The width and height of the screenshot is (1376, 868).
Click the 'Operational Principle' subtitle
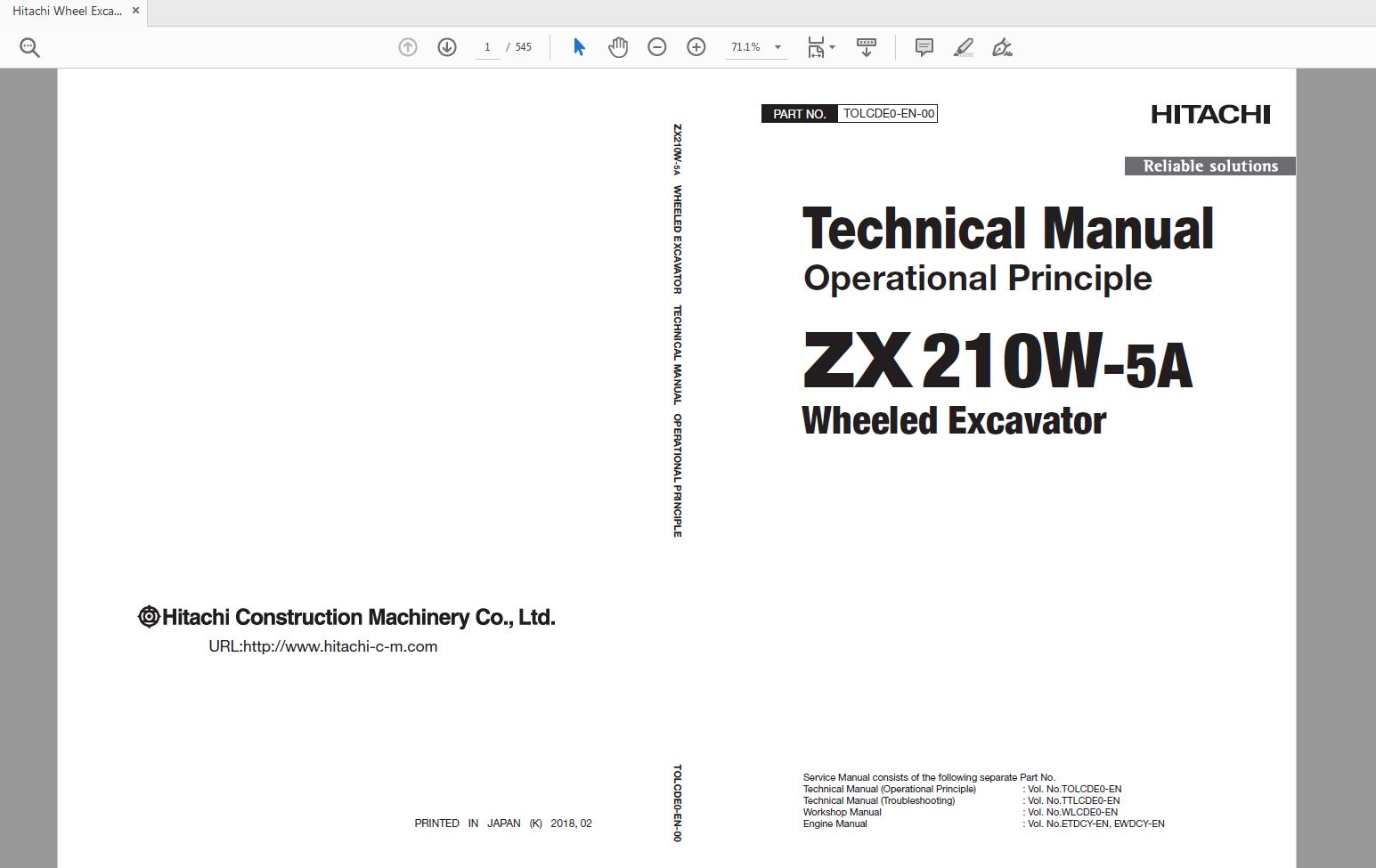point(978,279)
